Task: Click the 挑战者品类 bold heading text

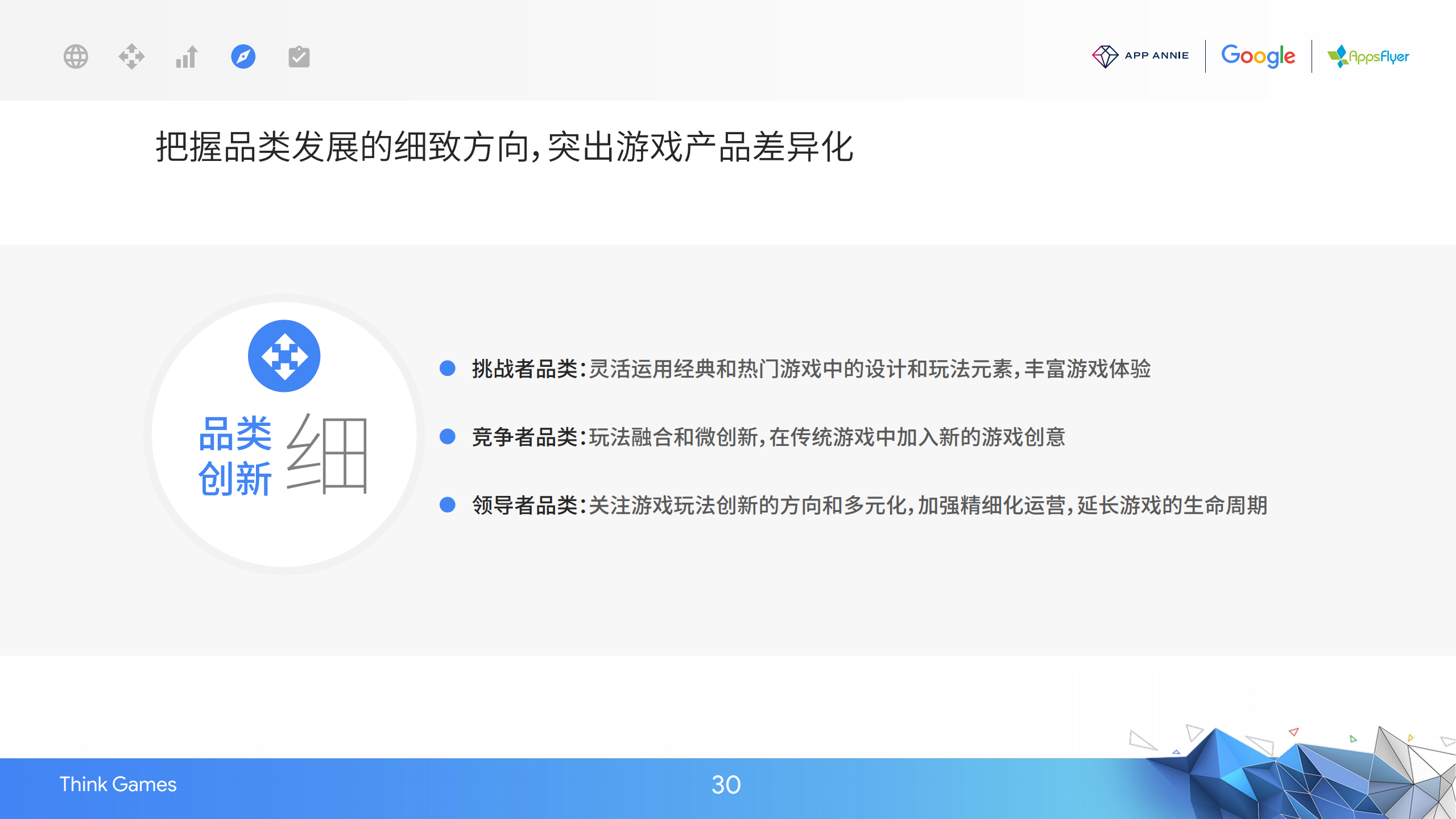Action: 525,369
